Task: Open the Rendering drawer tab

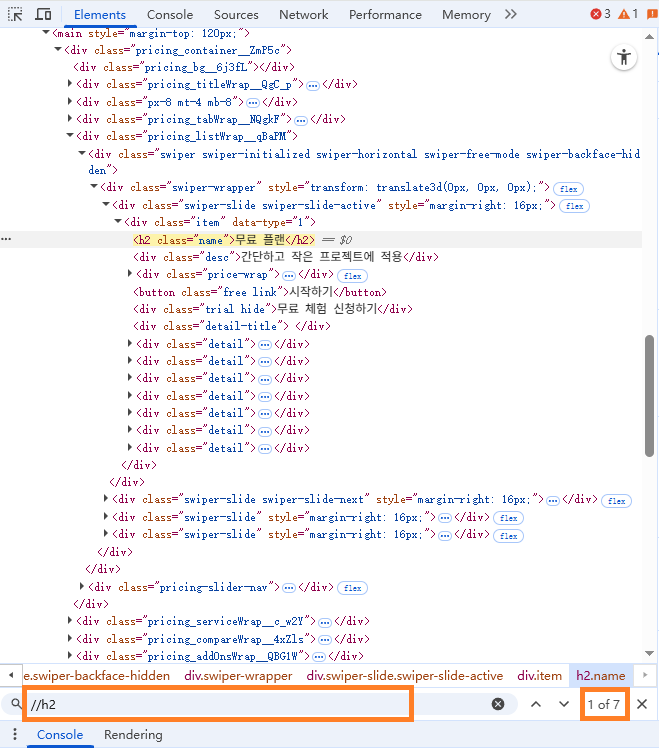Action: (x=133, y=735)
